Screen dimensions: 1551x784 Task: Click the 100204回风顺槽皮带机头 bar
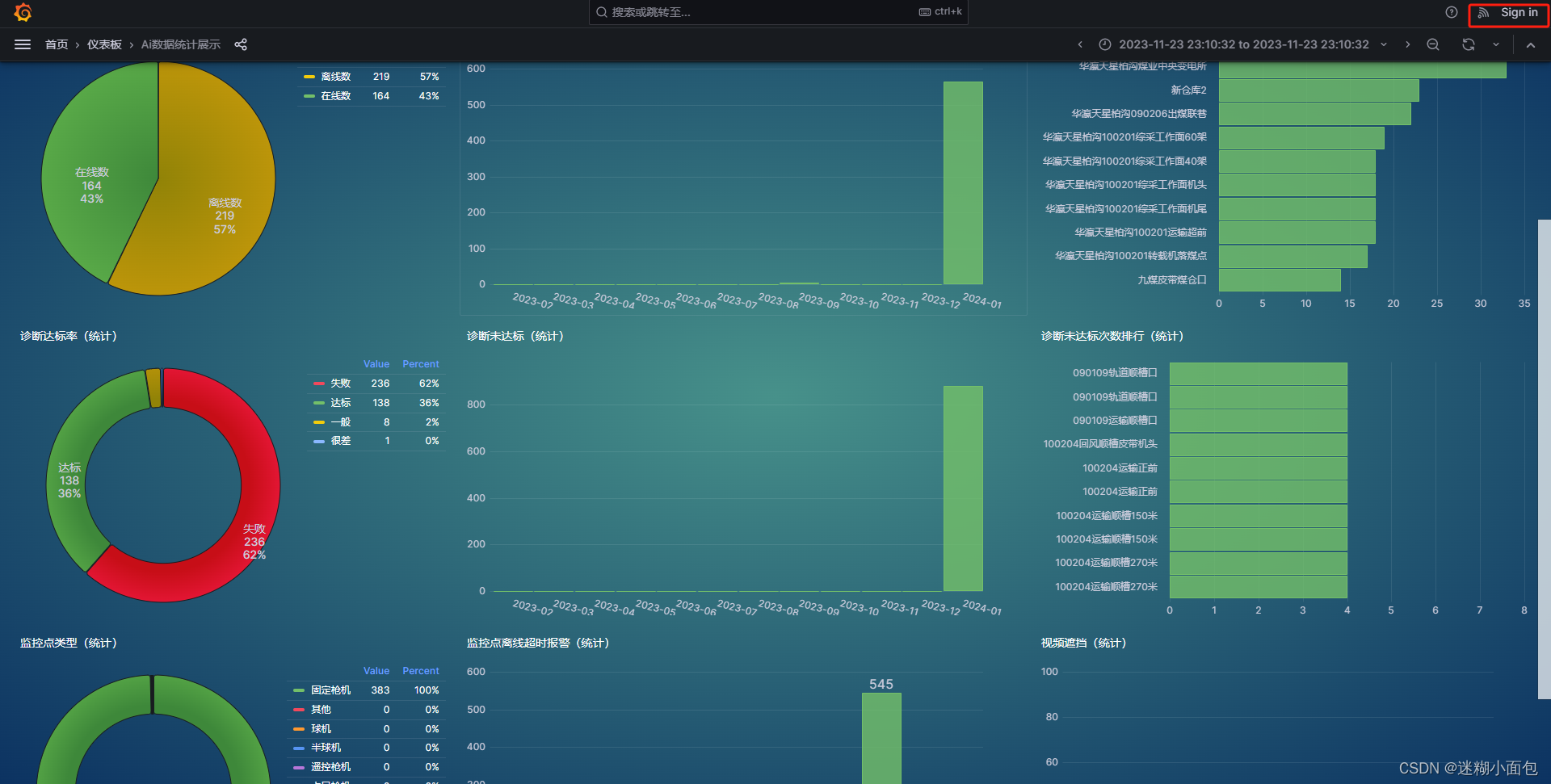pyautogui.click(x=1258, y=444)
